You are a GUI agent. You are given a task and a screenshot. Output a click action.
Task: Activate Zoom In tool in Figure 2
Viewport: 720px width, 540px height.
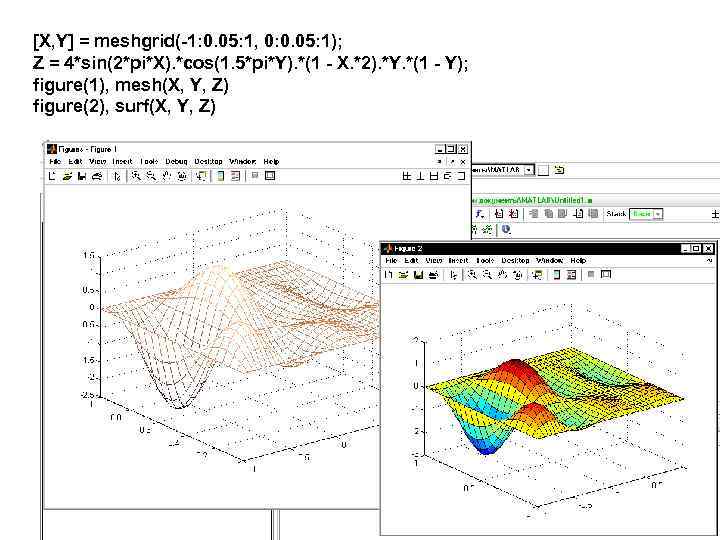click(472, 275)
